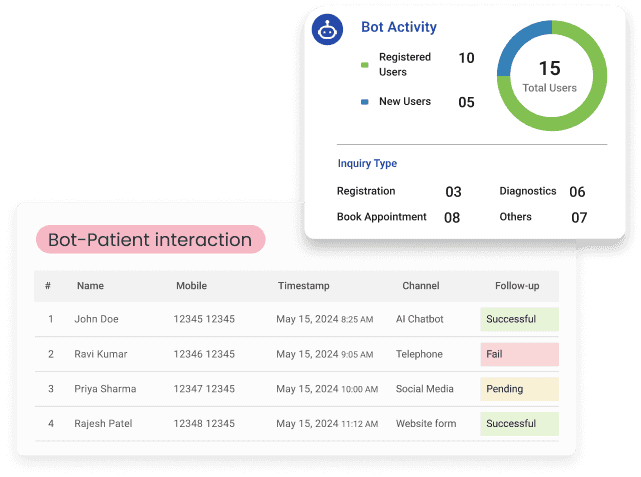This screenshot has height=477, width=641.
Task: Click the Registration inquiry count 03
Action: point(453,191)
